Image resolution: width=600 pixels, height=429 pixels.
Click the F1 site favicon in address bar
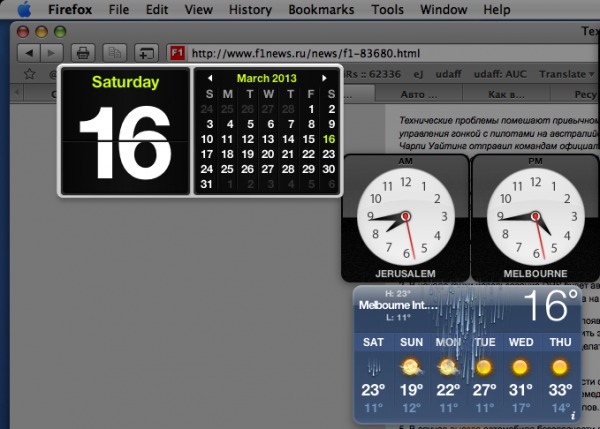click(177, 53)
